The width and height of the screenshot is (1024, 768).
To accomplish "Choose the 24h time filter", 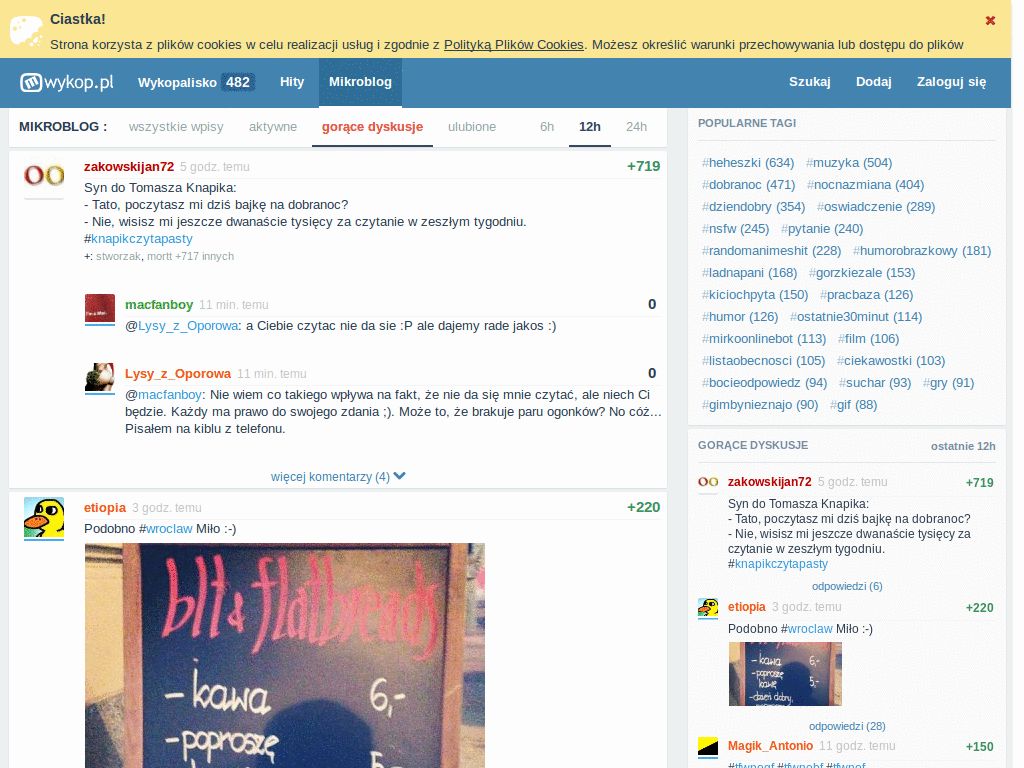I will [636, 127].
